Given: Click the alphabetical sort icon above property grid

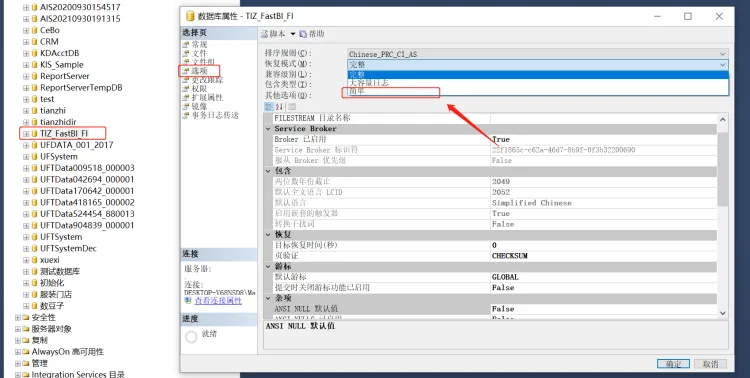Looking at the screenshot, I should (280, 107).
